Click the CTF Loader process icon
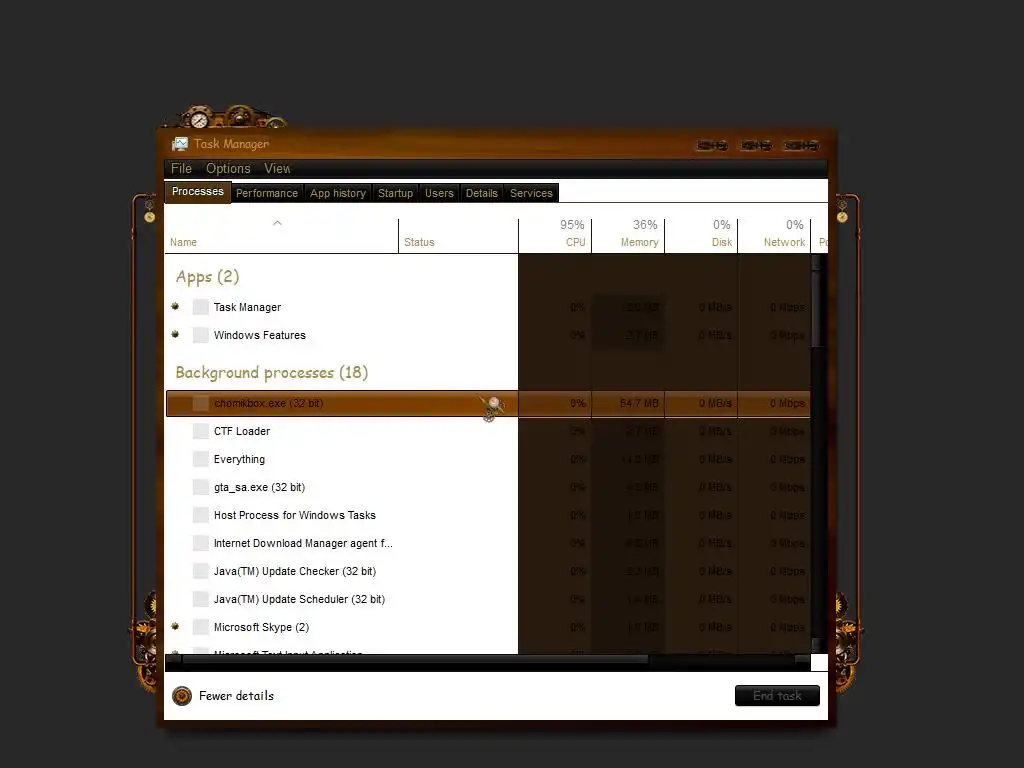The image size is (1024, 768). tap(200, 431)
